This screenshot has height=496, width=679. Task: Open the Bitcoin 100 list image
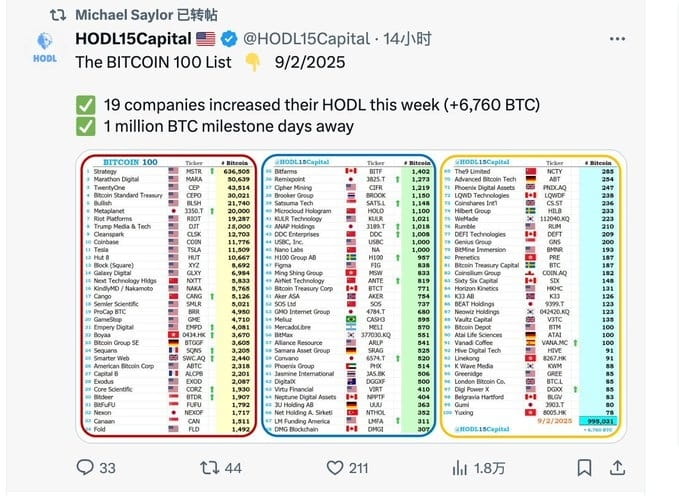[x=351, y=296]
